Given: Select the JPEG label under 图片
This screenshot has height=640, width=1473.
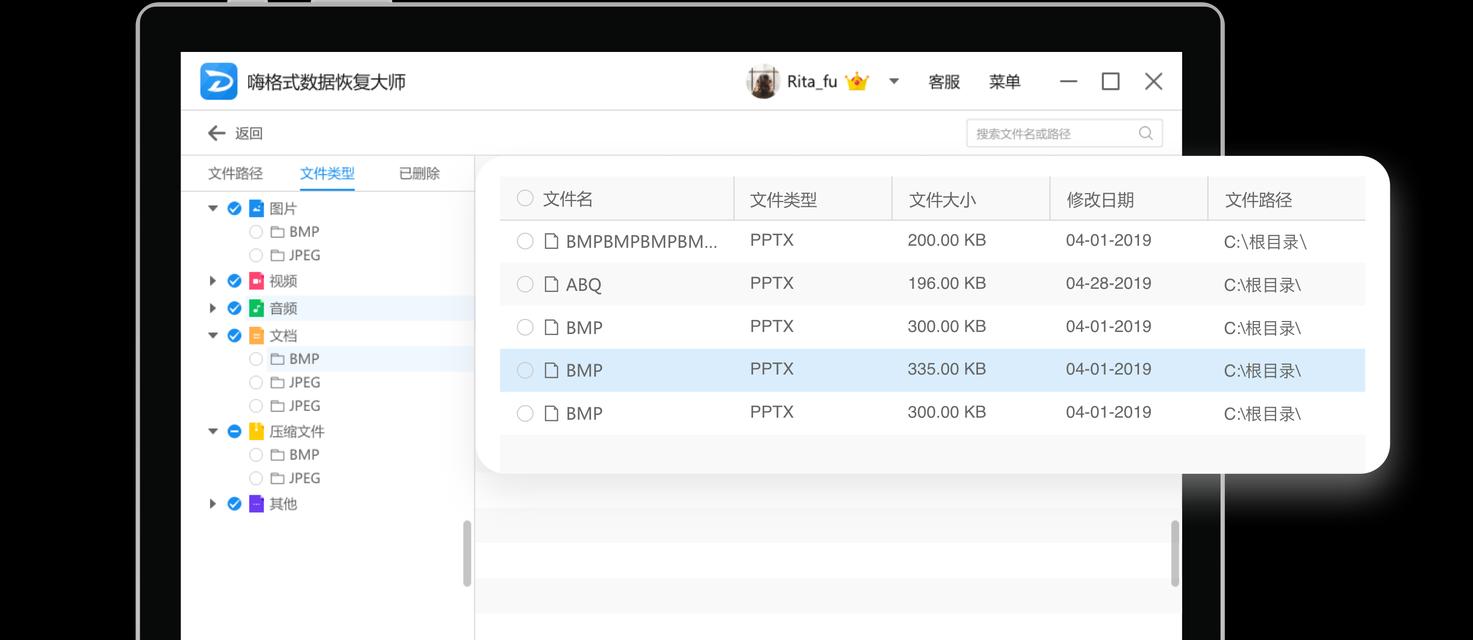Looking at the screenshot, I should tap(305, 255).
